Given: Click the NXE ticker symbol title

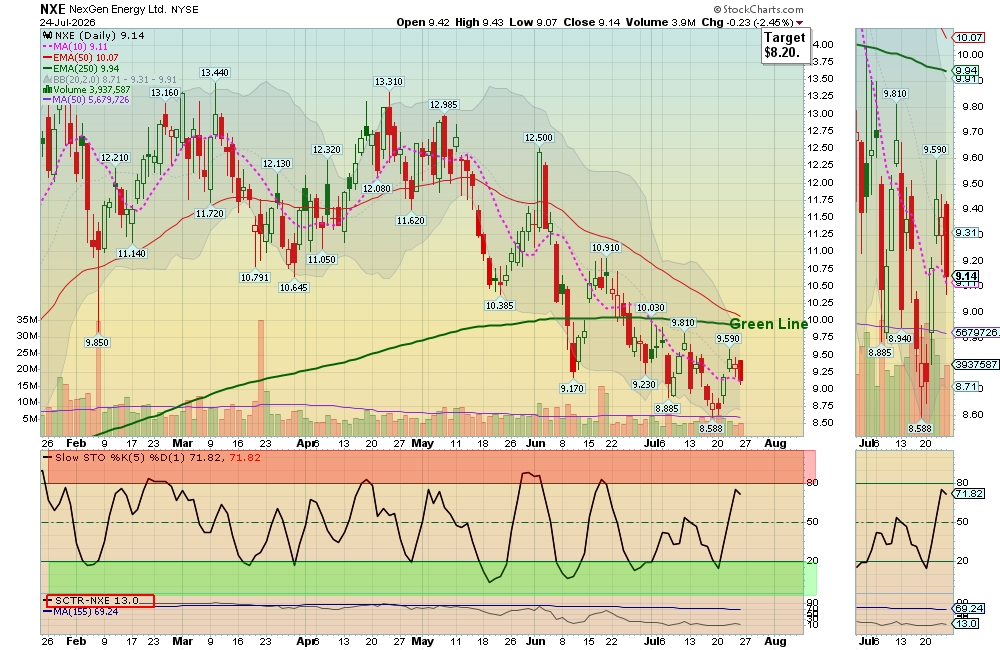Looking at the screenshot, I should tap(52, 9).
